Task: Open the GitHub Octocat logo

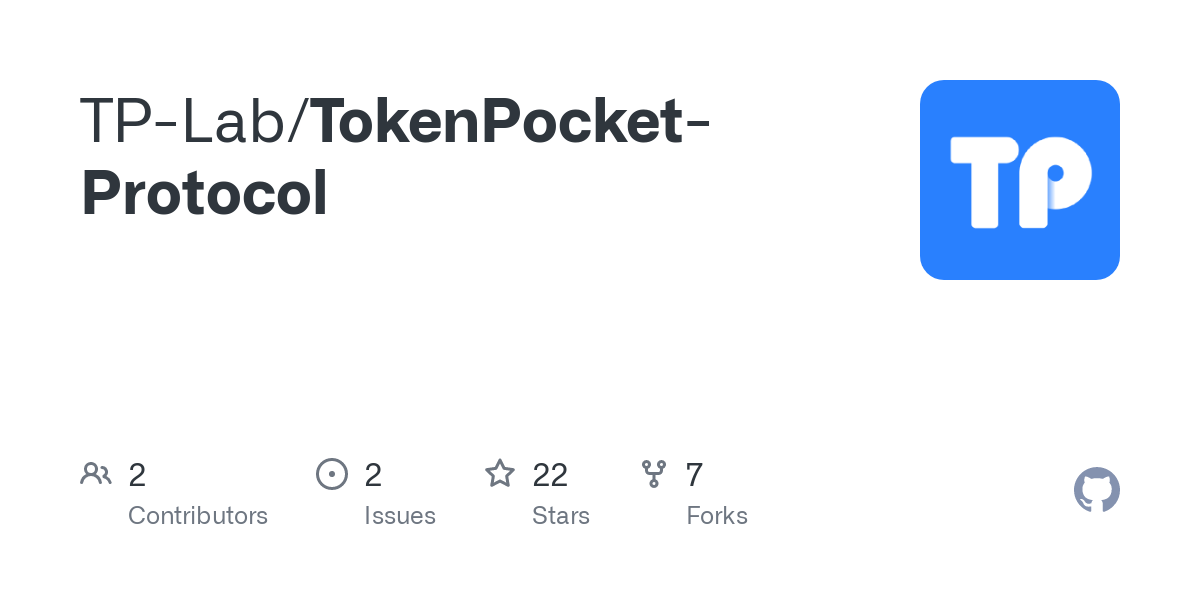Action: click(x=1096, y=490)
